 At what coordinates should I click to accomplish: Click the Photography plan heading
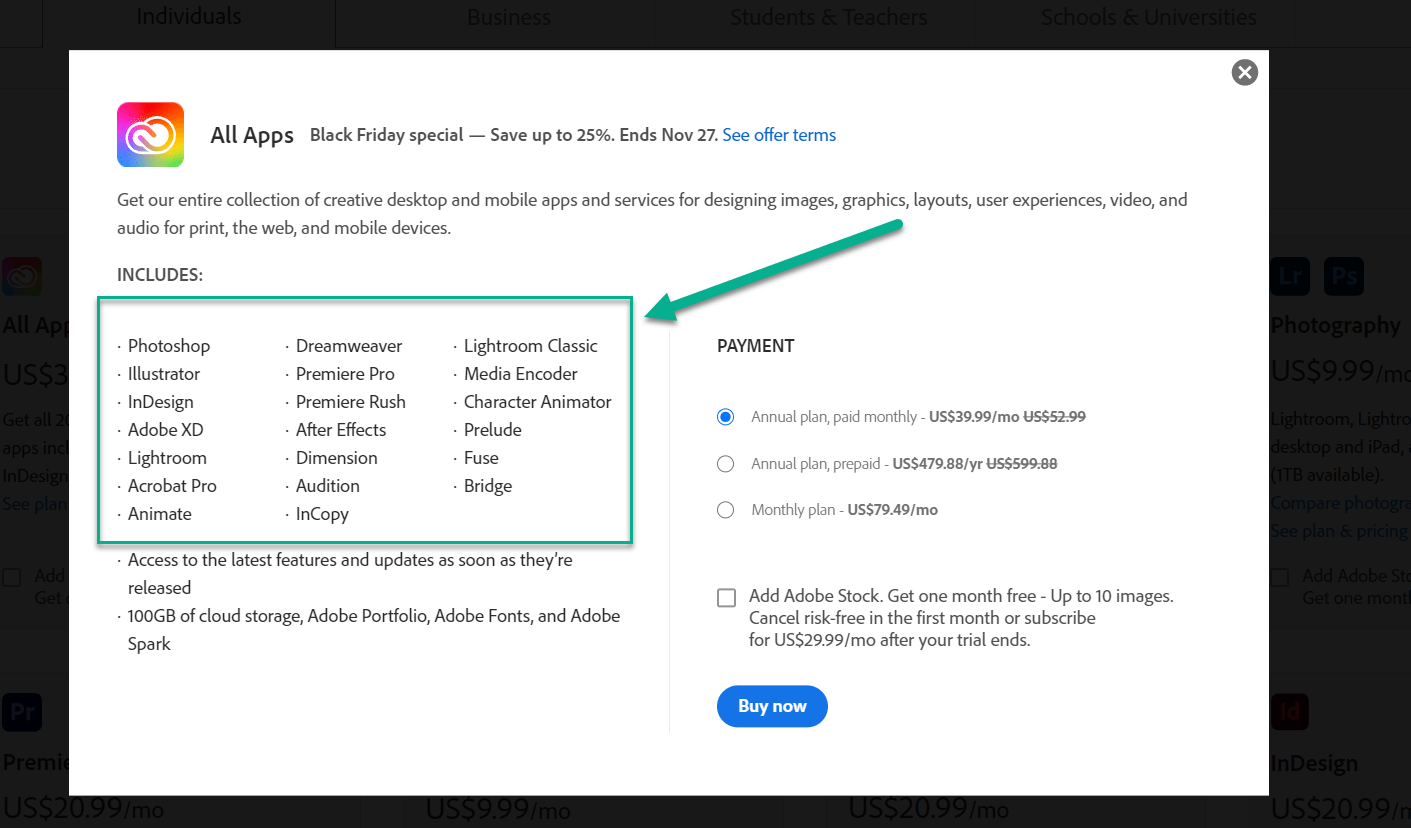[x=1335, y=326]
